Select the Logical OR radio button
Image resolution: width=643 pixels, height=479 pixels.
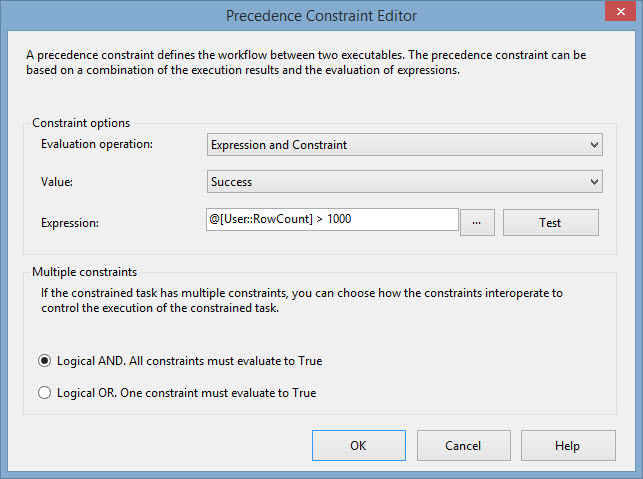(44, 393)
